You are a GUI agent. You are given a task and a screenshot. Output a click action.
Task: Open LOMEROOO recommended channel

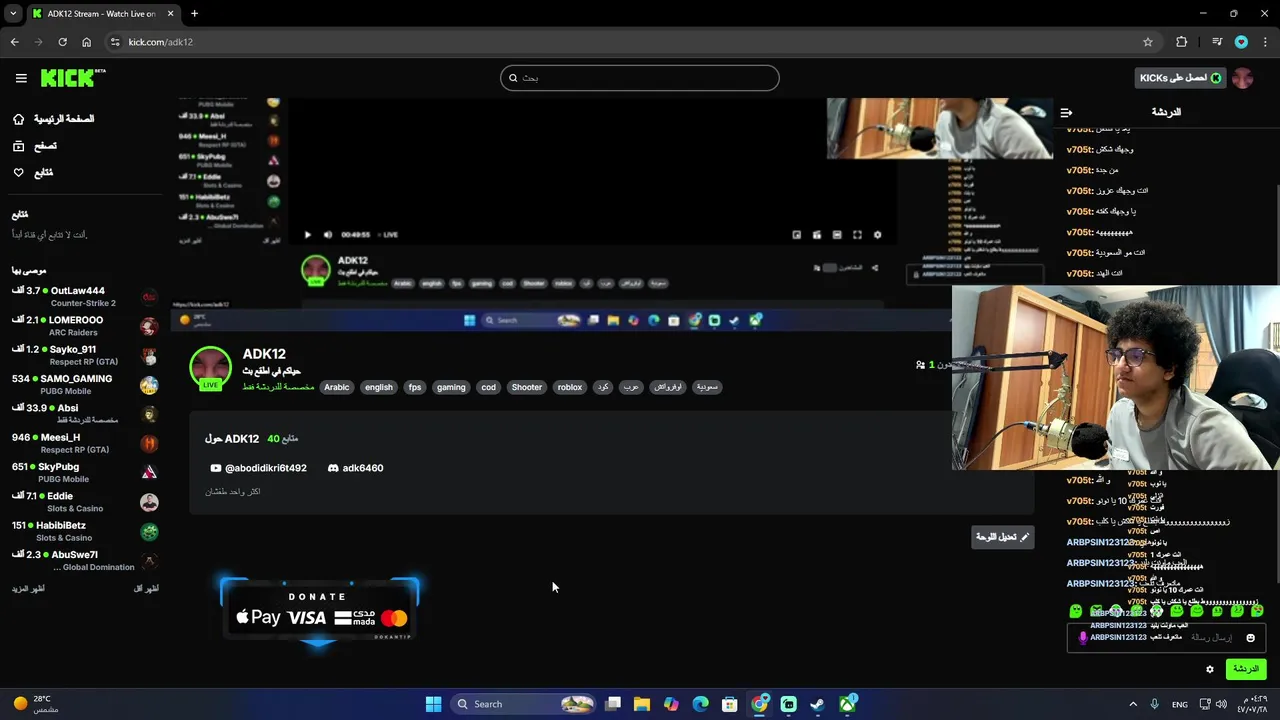(85, 326)
